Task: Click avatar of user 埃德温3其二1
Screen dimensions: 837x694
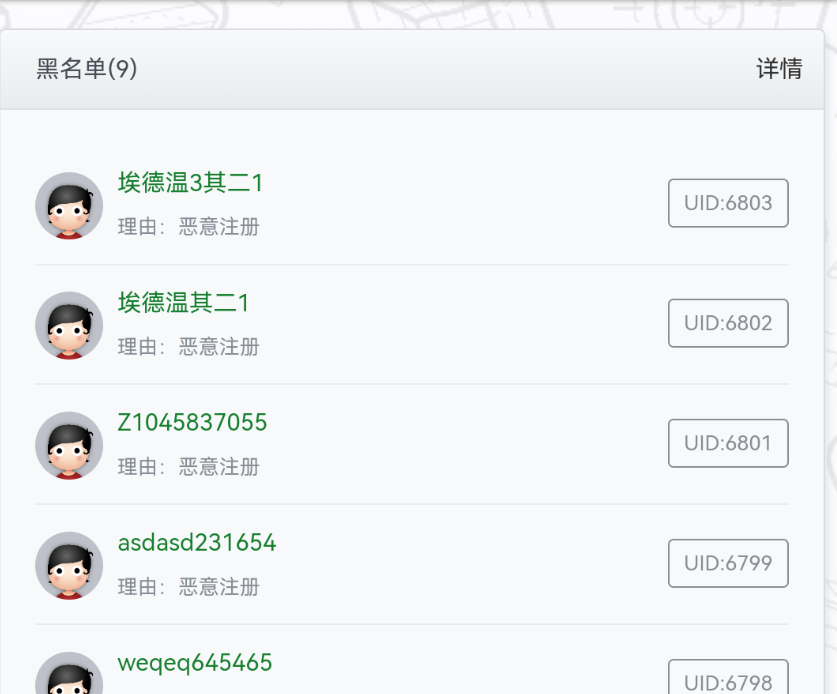Action: [69, 205]
